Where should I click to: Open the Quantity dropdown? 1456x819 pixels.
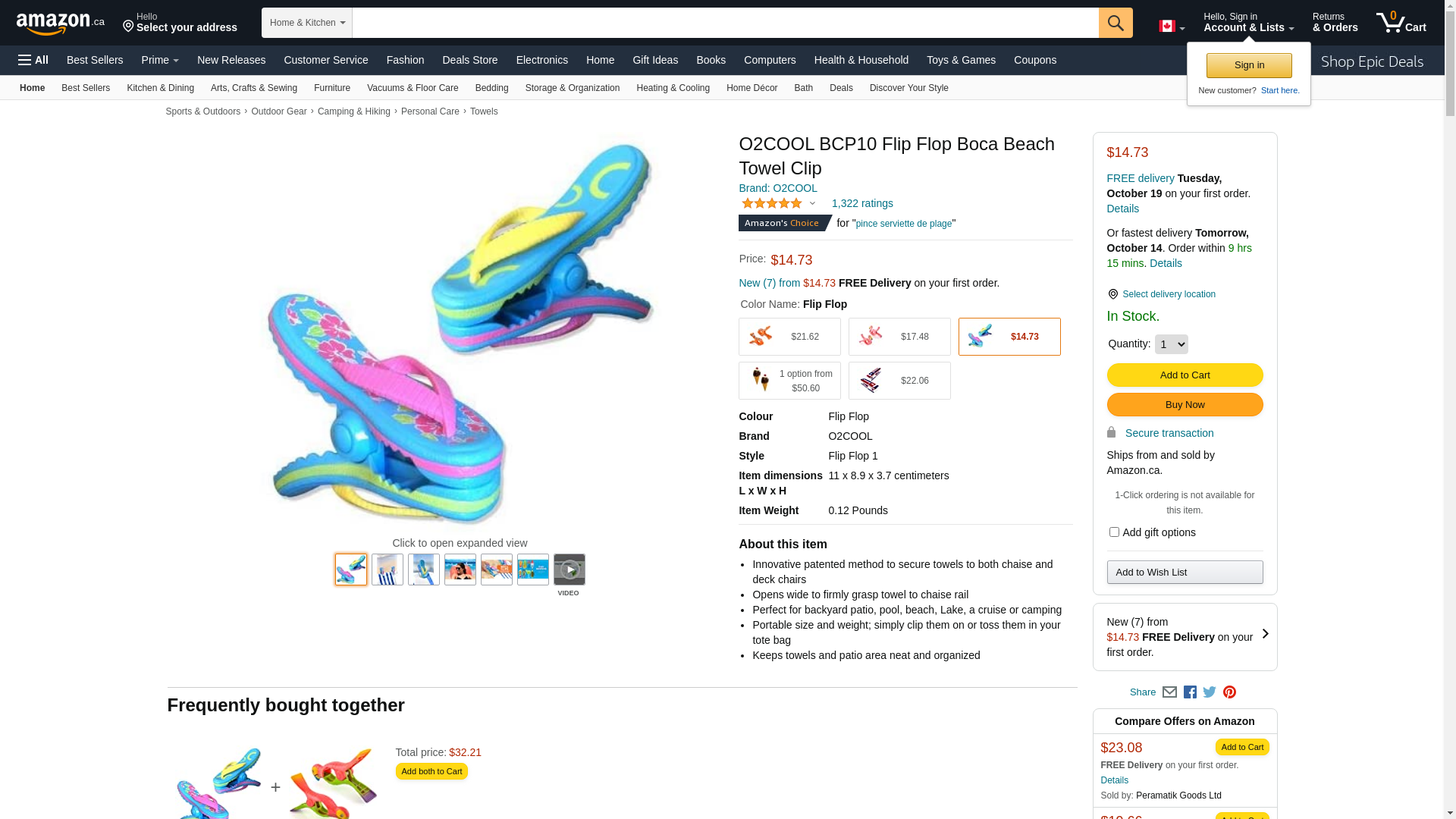point(1171,344)
